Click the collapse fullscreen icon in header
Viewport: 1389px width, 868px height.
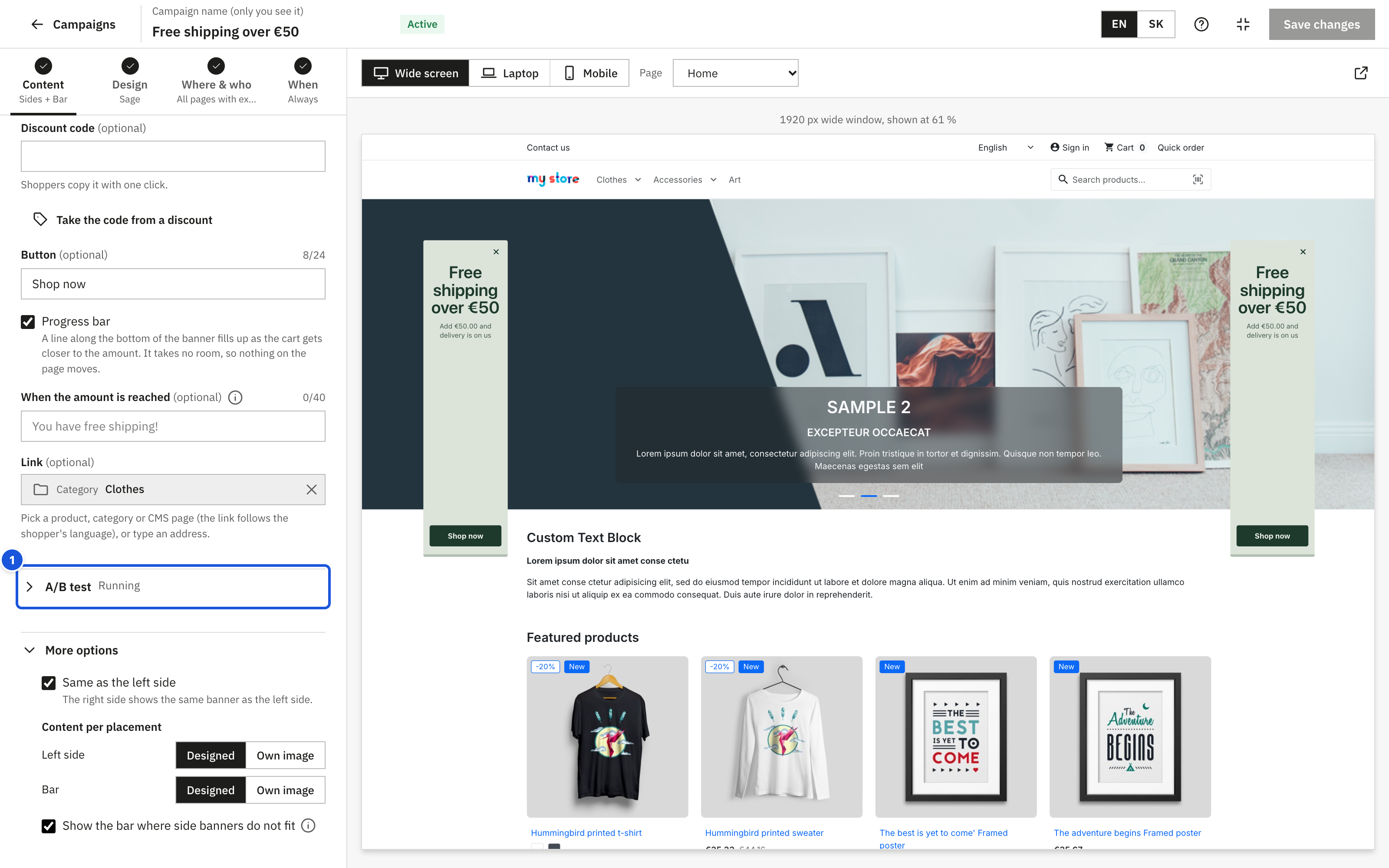(x=1243, y=24)
